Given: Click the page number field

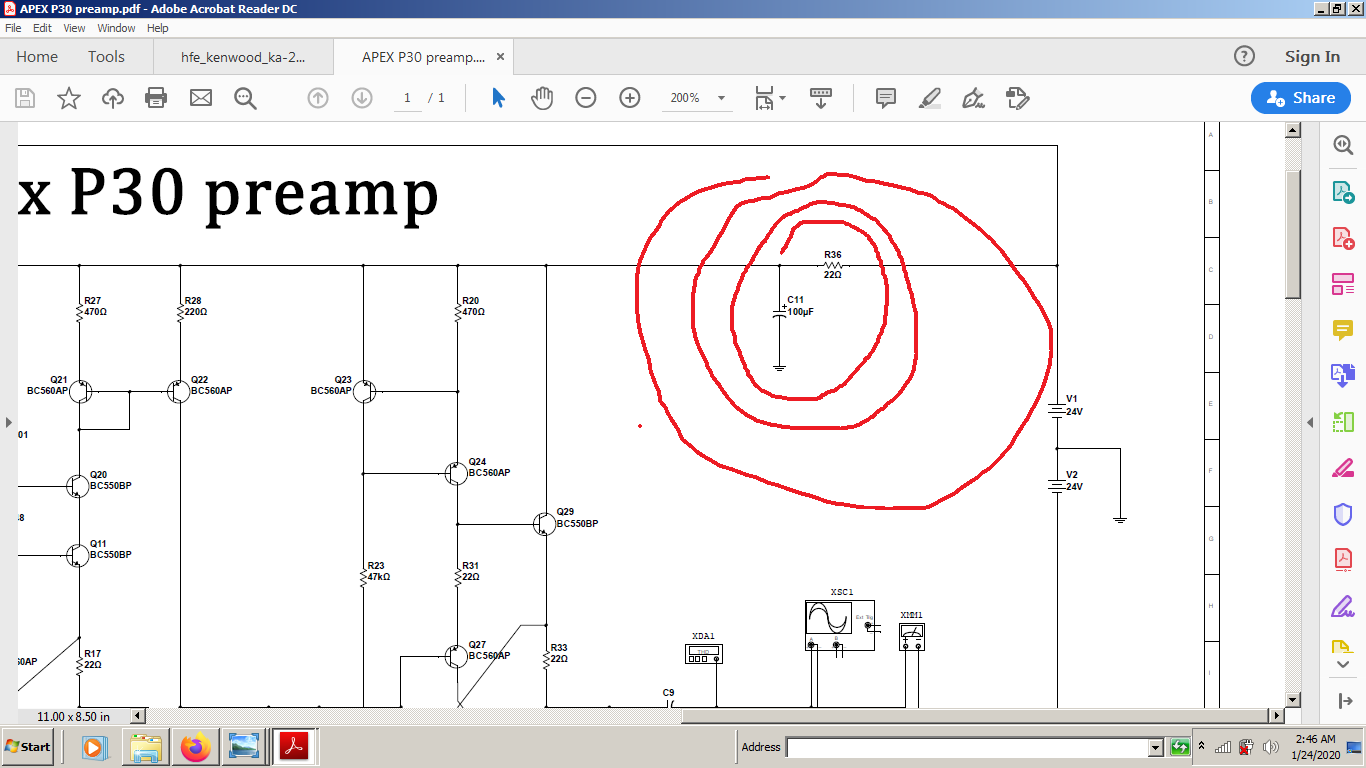Looking at the screenshot, I should 407,98.
